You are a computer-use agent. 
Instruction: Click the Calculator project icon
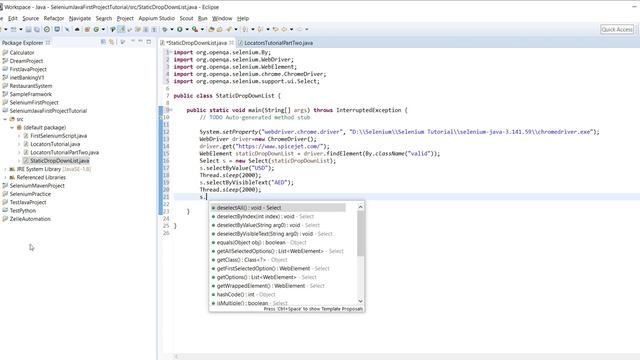pyautogui.click(x=5, y=53)
